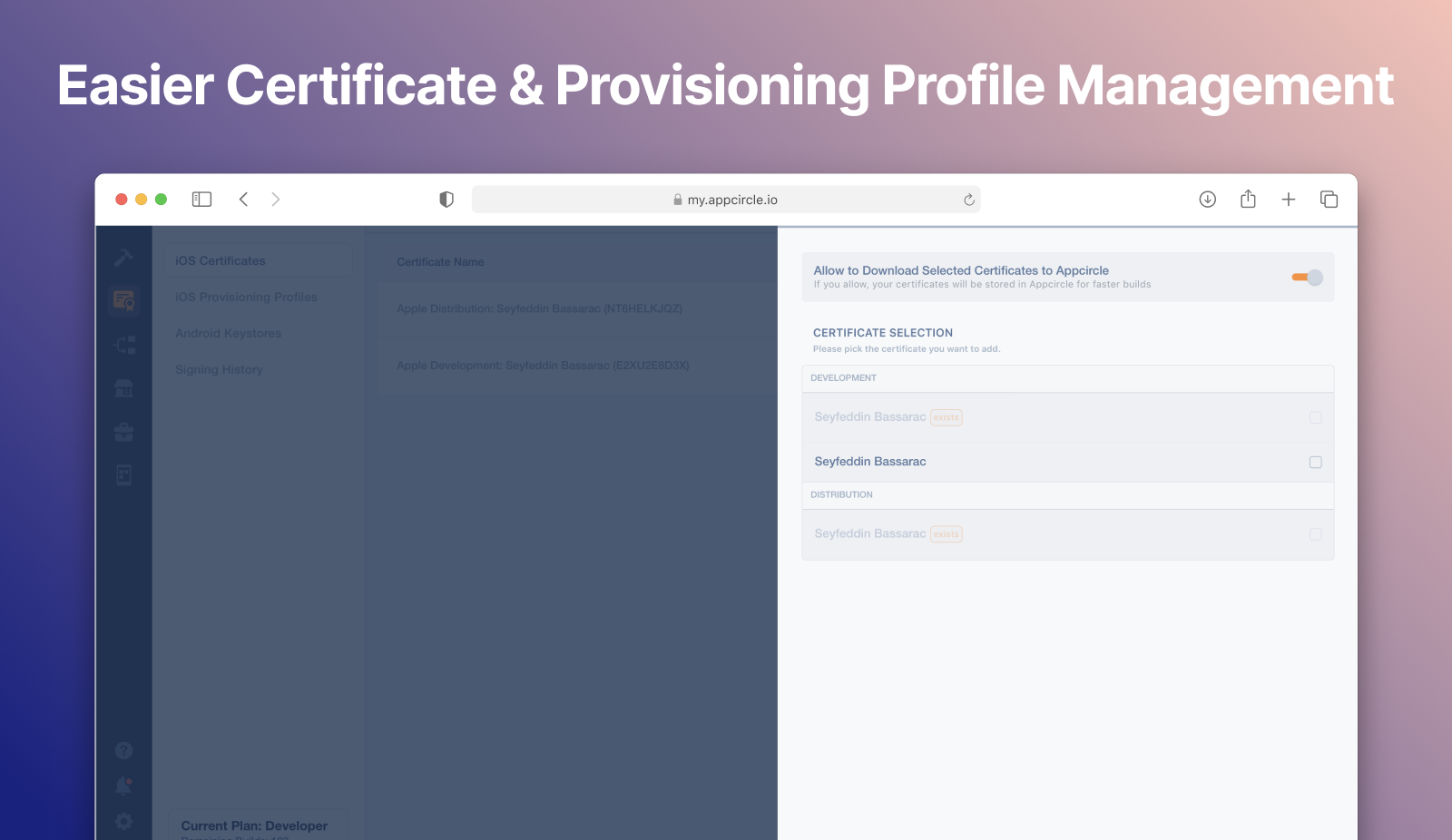
Task: Open the help question mark icon
Action: coord(124,750)
